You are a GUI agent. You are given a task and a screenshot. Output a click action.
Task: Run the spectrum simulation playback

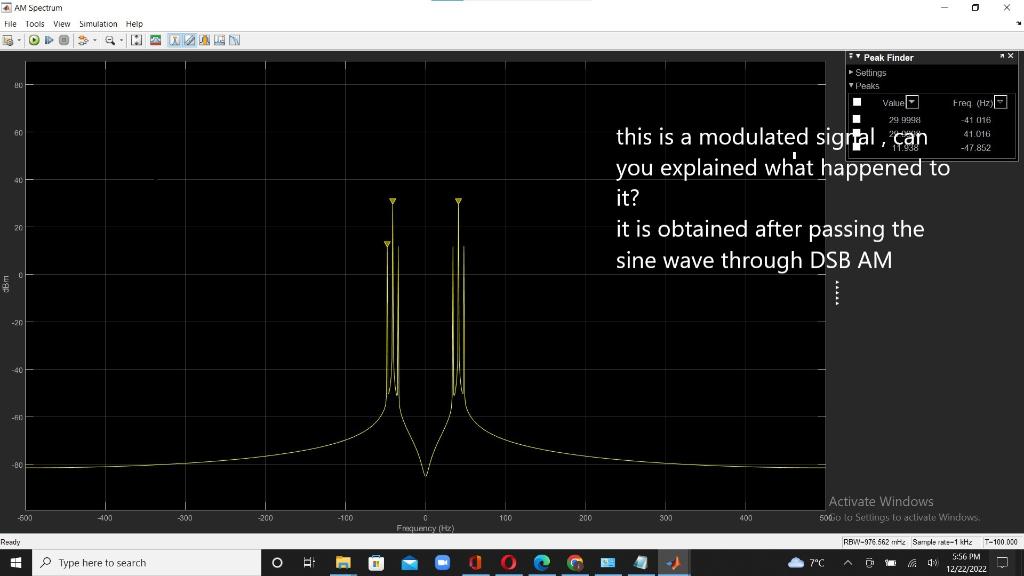click(34, 40)
